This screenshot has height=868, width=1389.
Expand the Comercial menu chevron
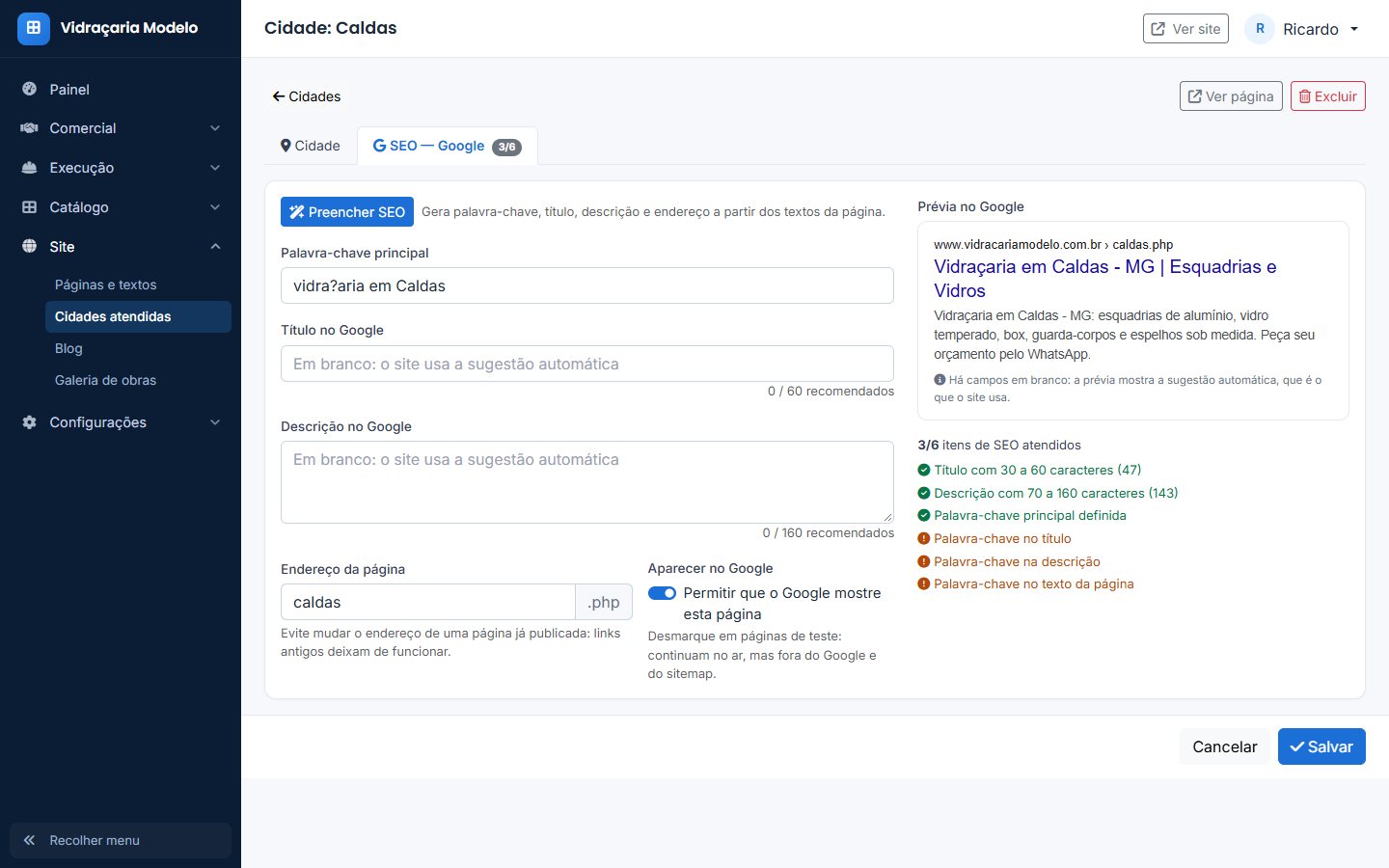click(x=215, y=128)
